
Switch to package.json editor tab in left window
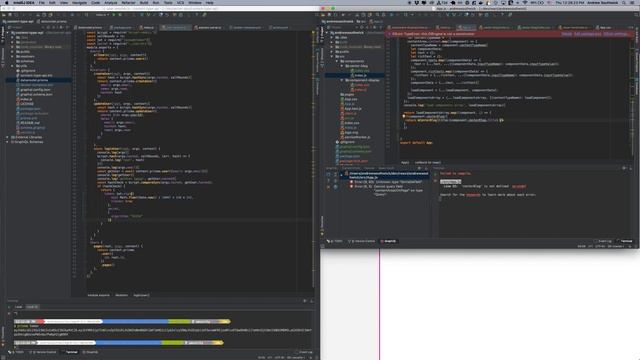tap(122, 28)
